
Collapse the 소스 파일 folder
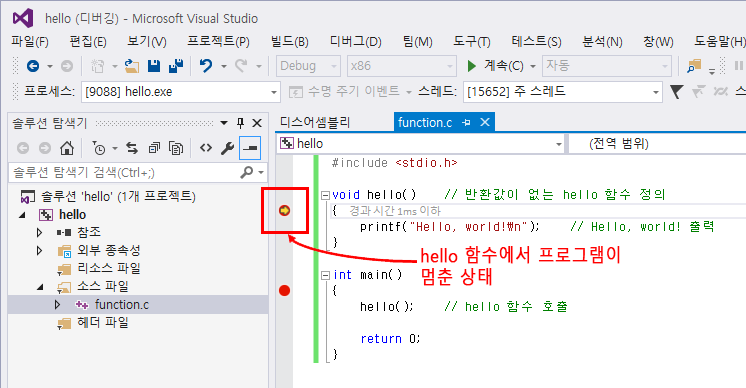[x=40, y=287]
